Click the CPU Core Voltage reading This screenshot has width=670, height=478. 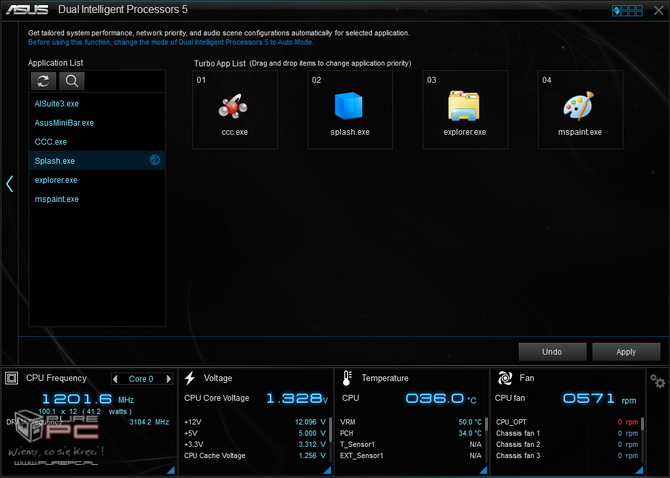(297, 399)
